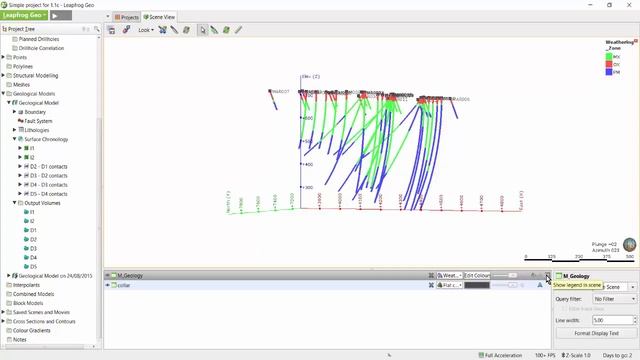The height and width of the screenshot is (360, 640).
Task: Click the Project Tree search icon
Action: (x=96, y=29)
